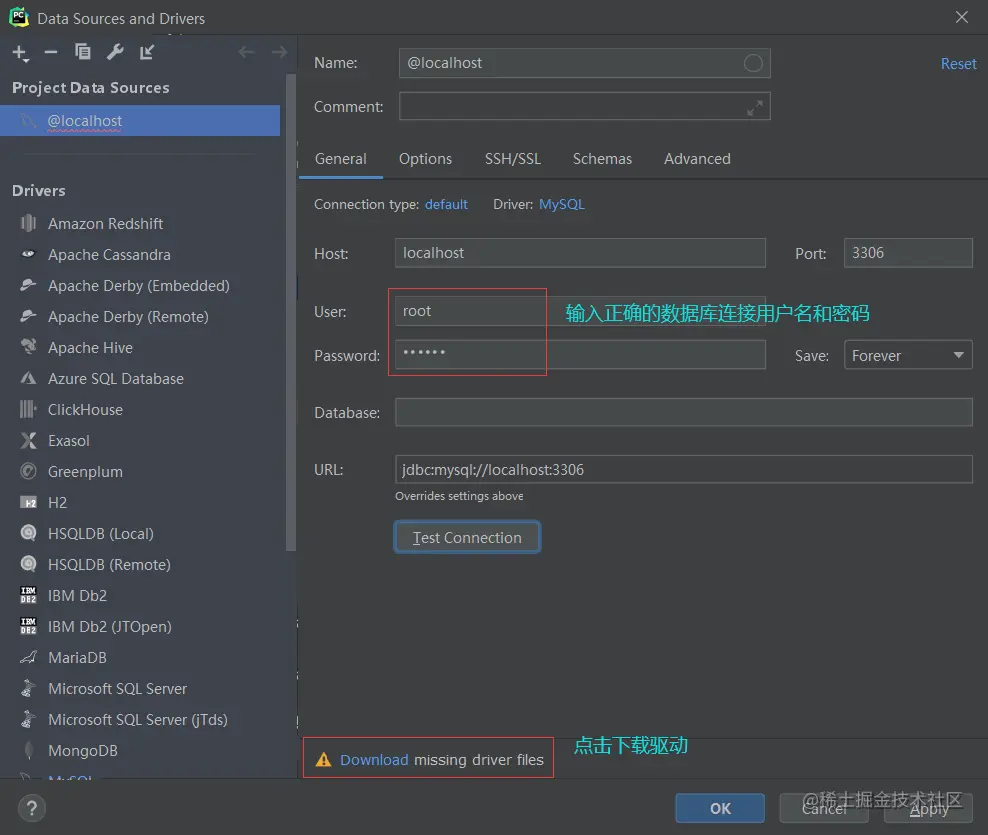Focus the User field containing root
This screenshot has width=988, height=835.
[x=580, y=311]
